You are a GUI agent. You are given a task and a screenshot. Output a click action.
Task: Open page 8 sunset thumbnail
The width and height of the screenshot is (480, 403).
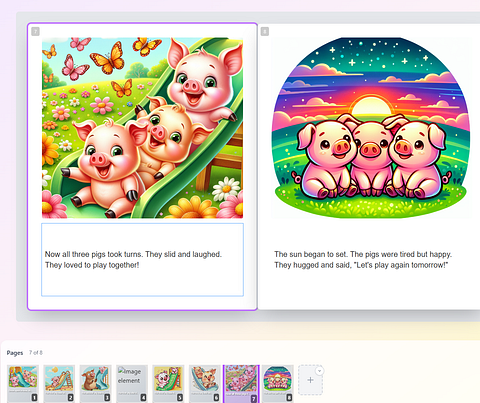tap(278, 383)
